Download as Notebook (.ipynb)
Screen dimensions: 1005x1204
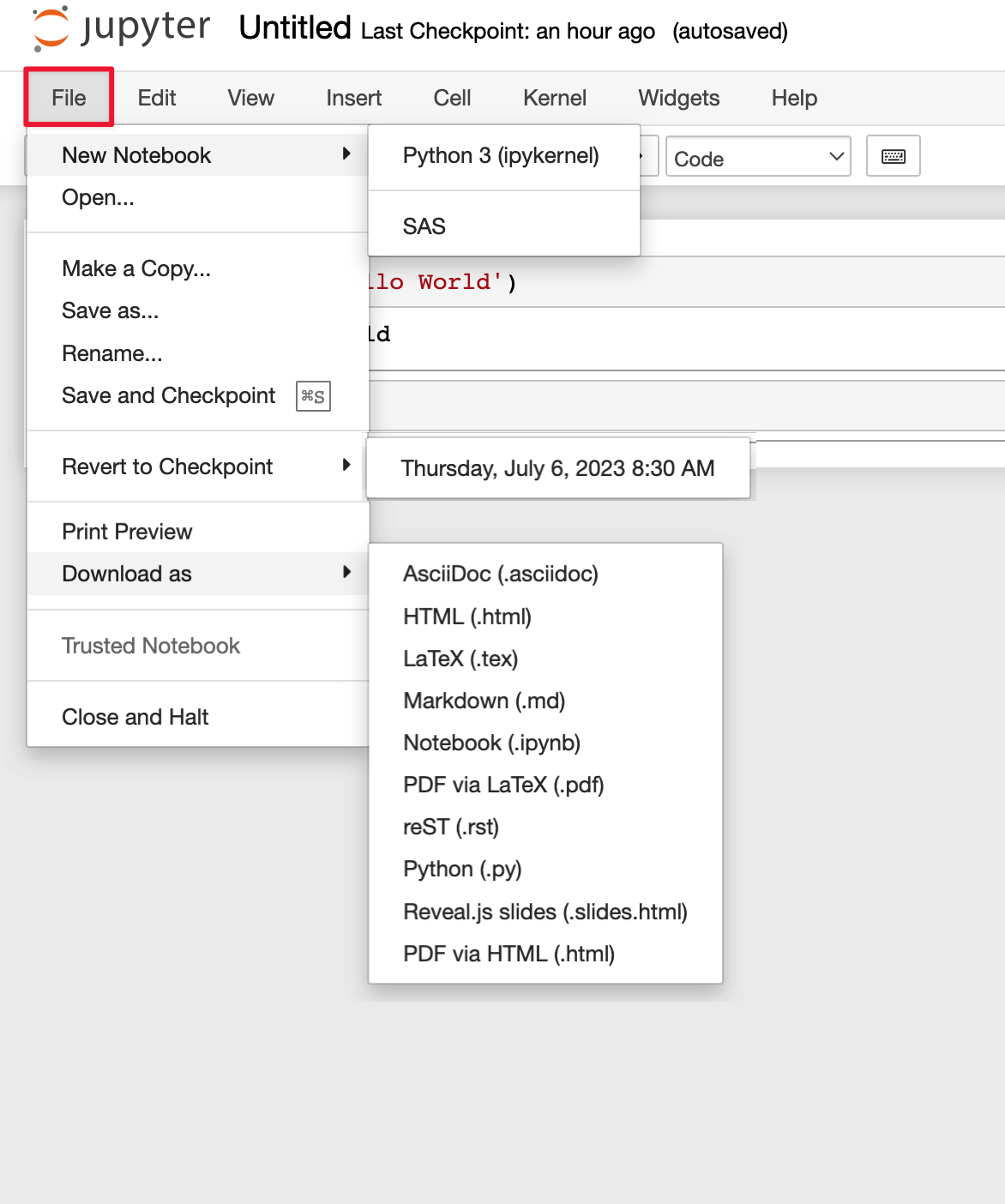(545, 743)
